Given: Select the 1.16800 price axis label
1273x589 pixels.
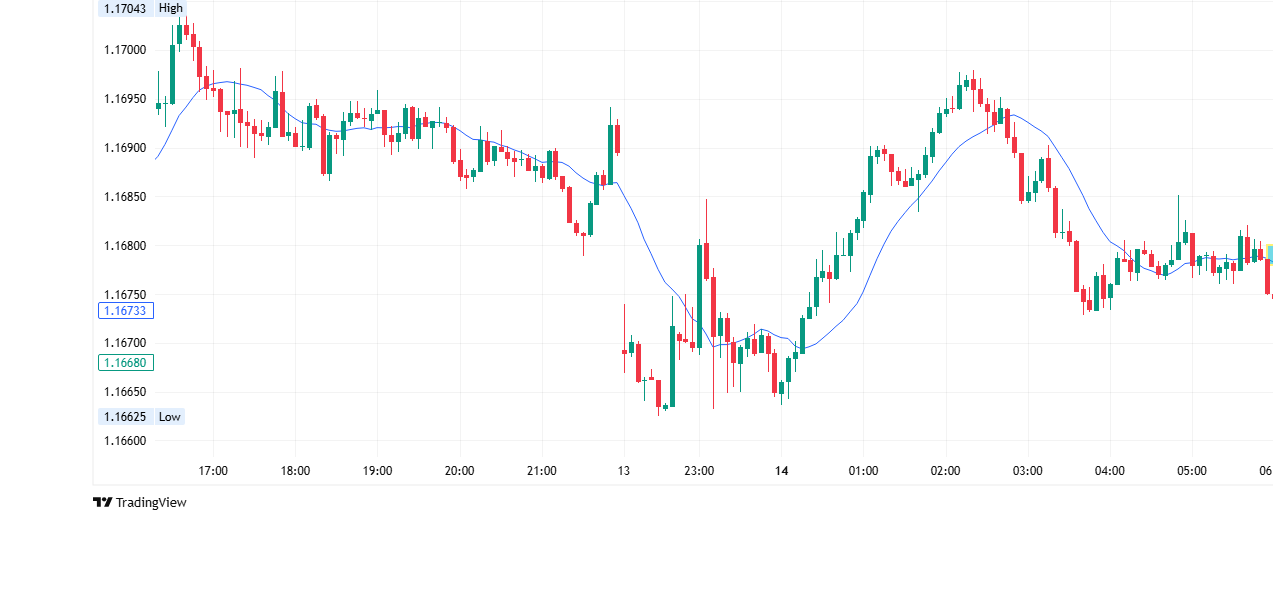Looking at the screenshot, I should pyautogui.click(x=125, y=246).
